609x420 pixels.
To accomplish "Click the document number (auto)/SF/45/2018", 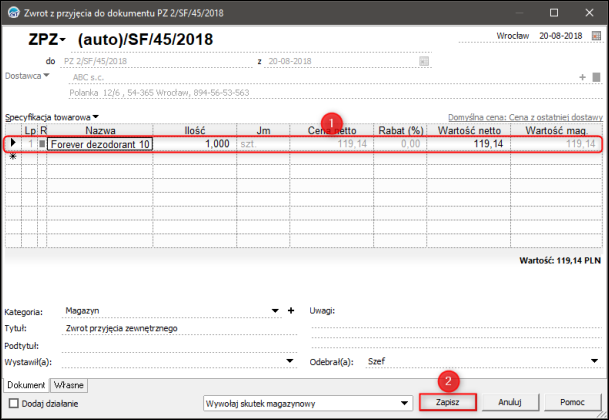I will 145,40.
